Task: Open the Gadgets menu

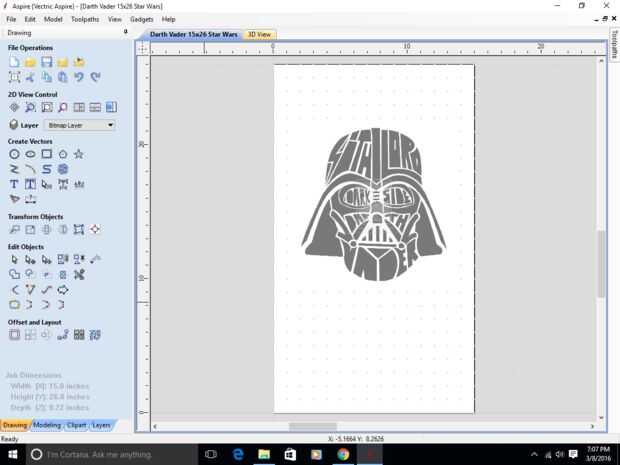Action: pyautogui.click(x=142, y=19)
